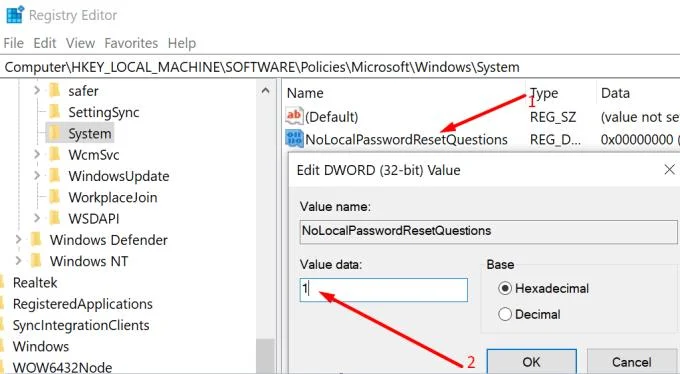
Task: Close the Edit DWORD dialog
Action: [670, 170]
